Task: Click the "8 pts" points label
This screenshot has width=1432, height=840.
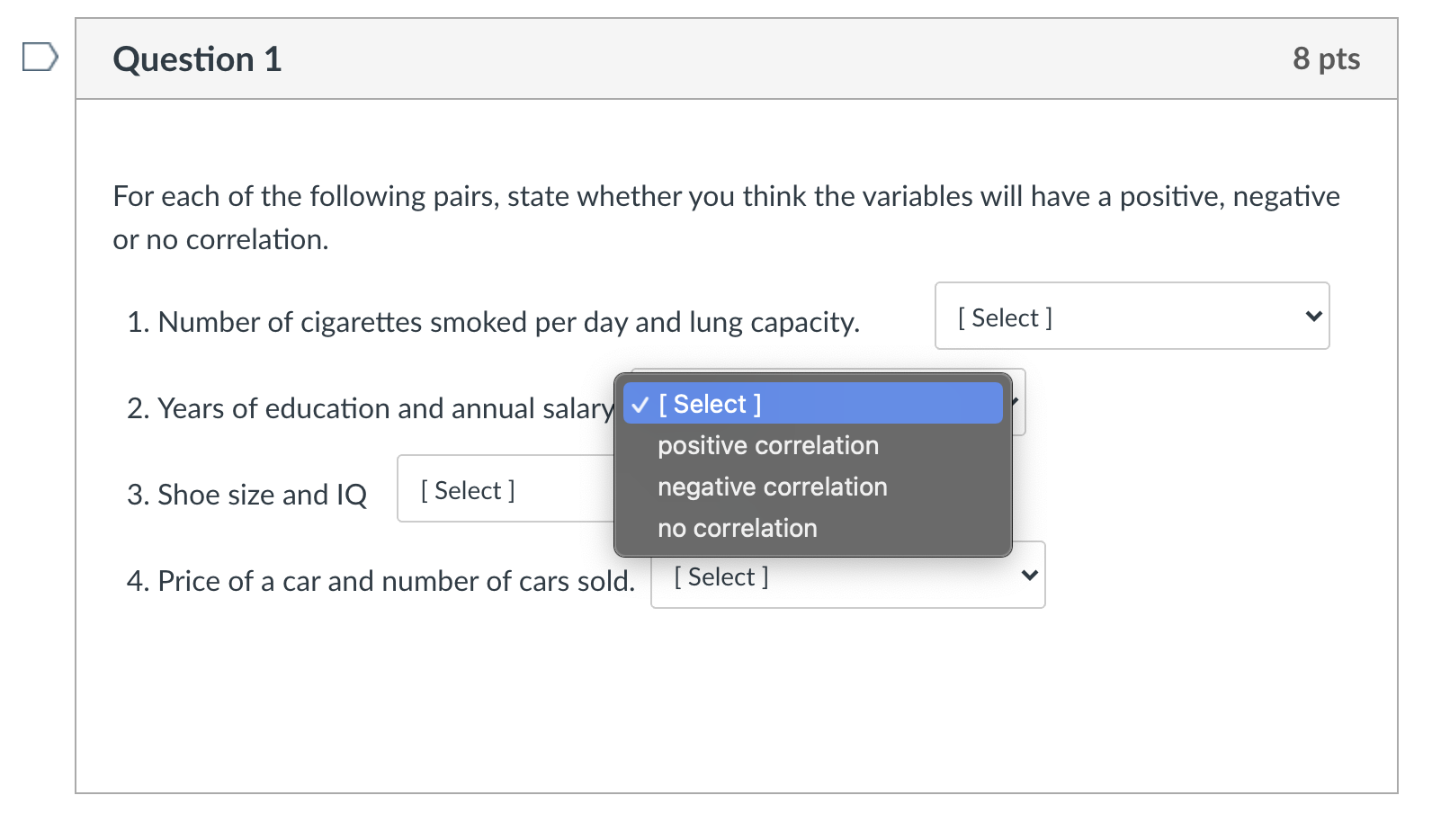Action: (x=1325, y=59)
